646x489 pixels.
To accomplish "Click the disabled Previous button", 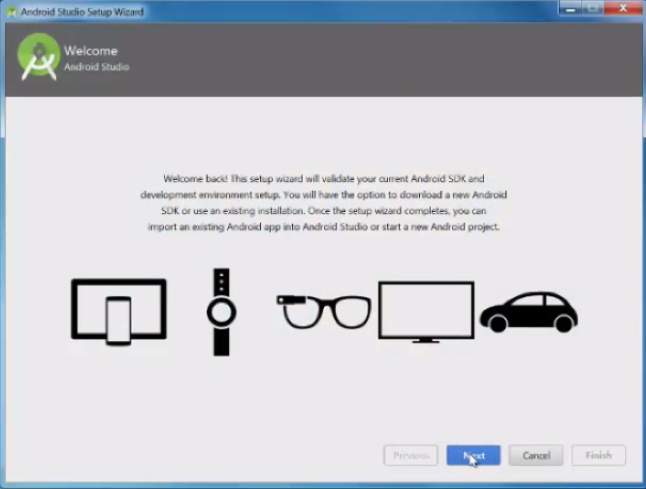I will (411, 455).
